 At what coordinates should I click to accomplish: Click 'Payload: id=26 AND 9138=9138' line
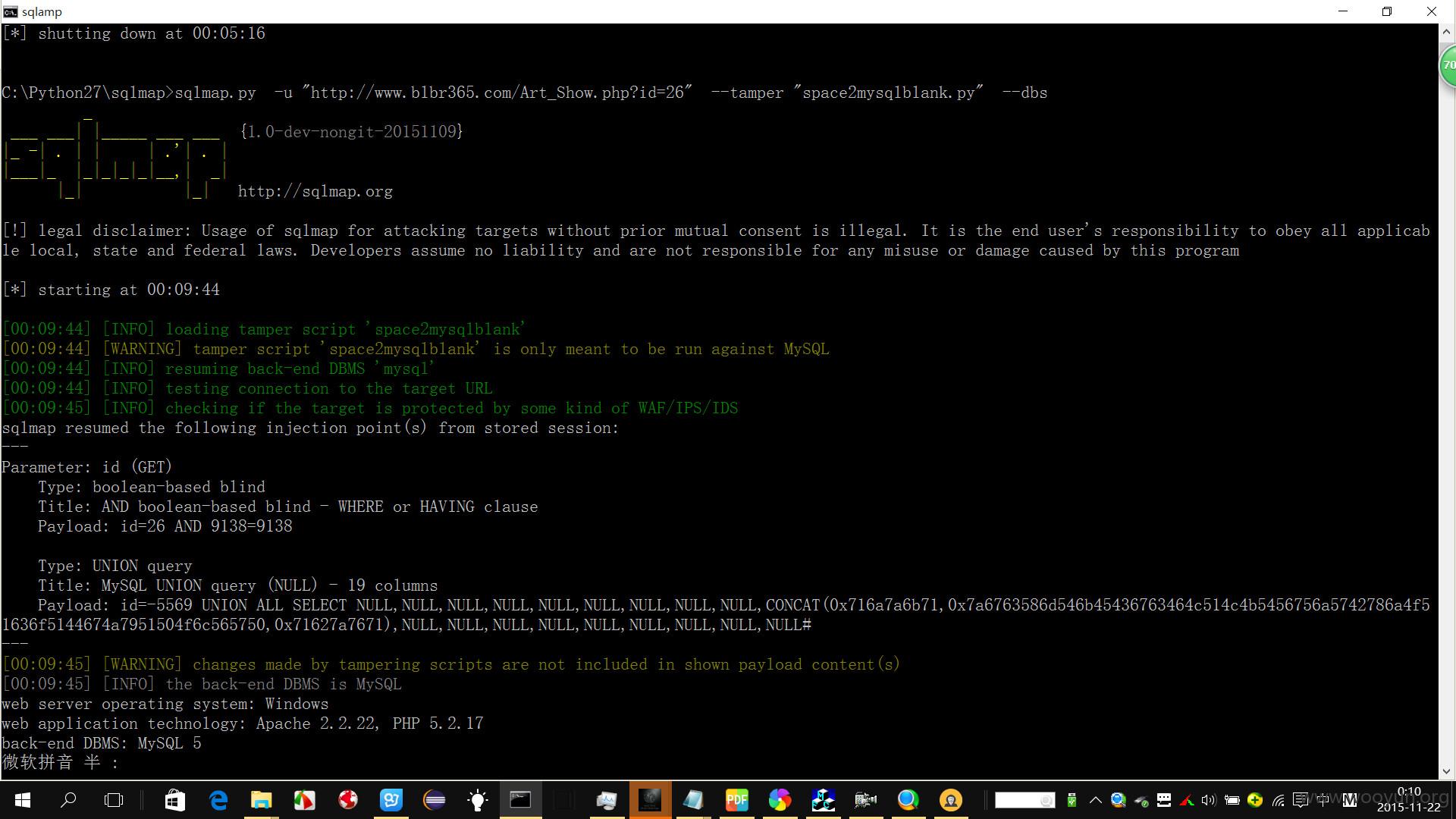(x=165, y=526)
